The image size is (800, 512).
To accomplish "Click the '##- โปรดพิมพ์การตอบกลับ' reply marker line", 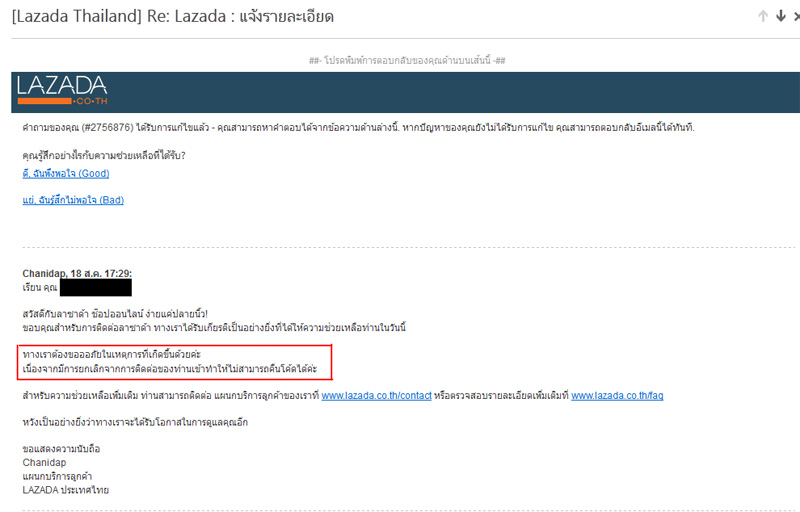I will tap(407, 60).
